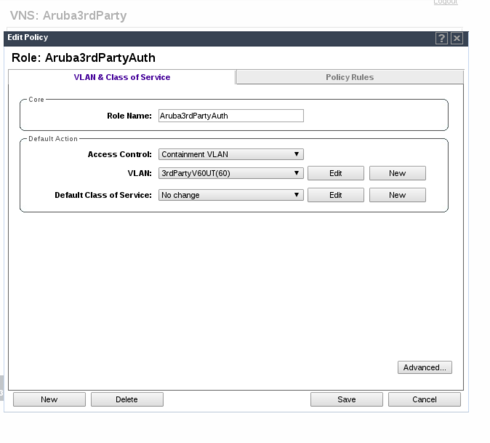The height and width of the screenshot is (443, 490).
Task: Cancel the policy edit
Action: pyautogui.click(x=424, y=399)
